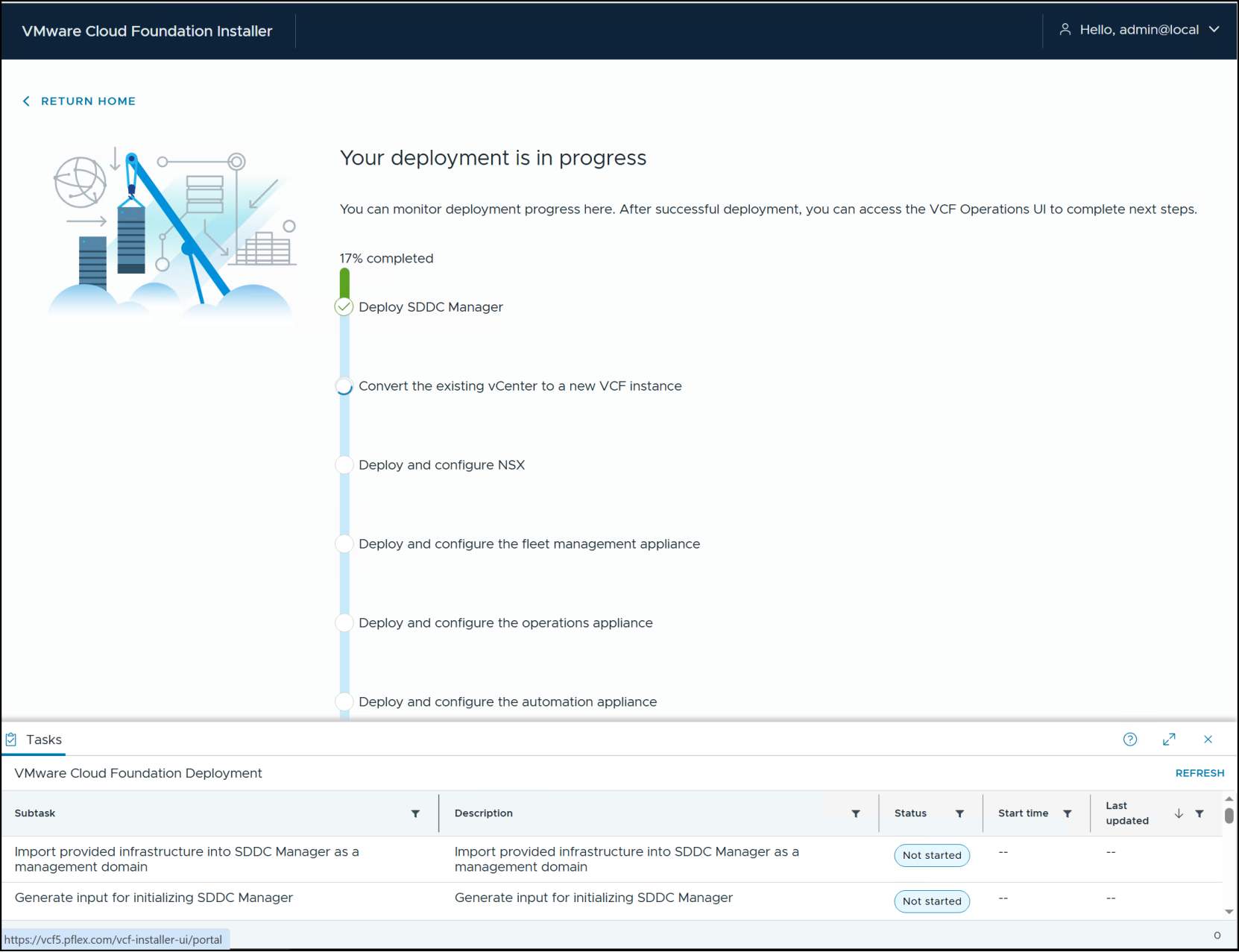This screenshot has height=952, width=1239.
Task: Click the automation appliance step circle
Action: 344,702
